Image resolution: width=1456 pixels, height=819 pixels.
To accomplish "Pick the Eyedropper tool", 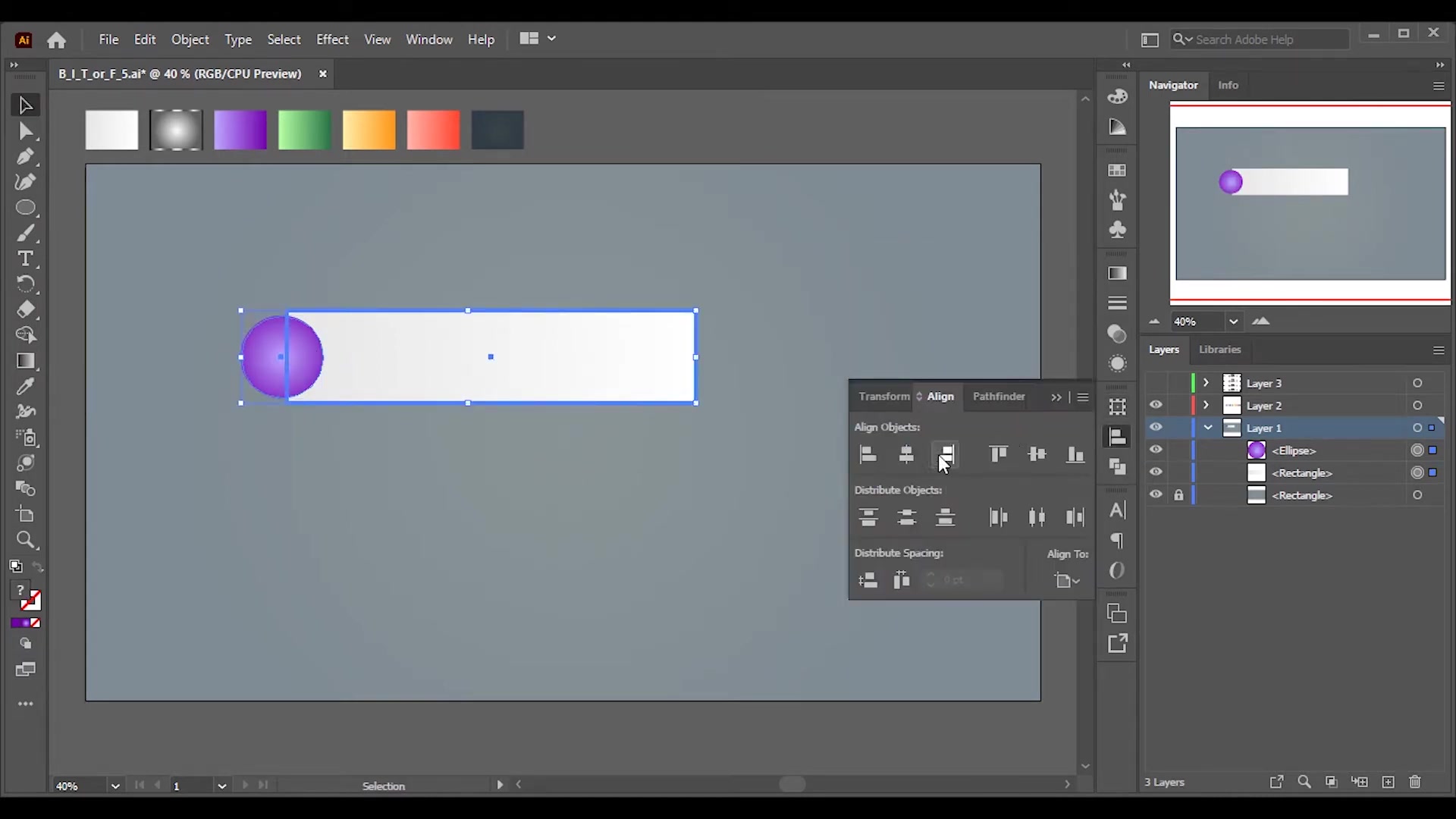I will 25,386.
